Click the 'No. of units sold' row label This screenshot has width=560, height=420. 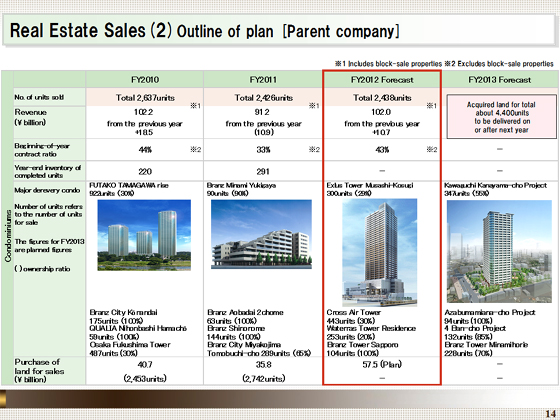click(39, 97)
